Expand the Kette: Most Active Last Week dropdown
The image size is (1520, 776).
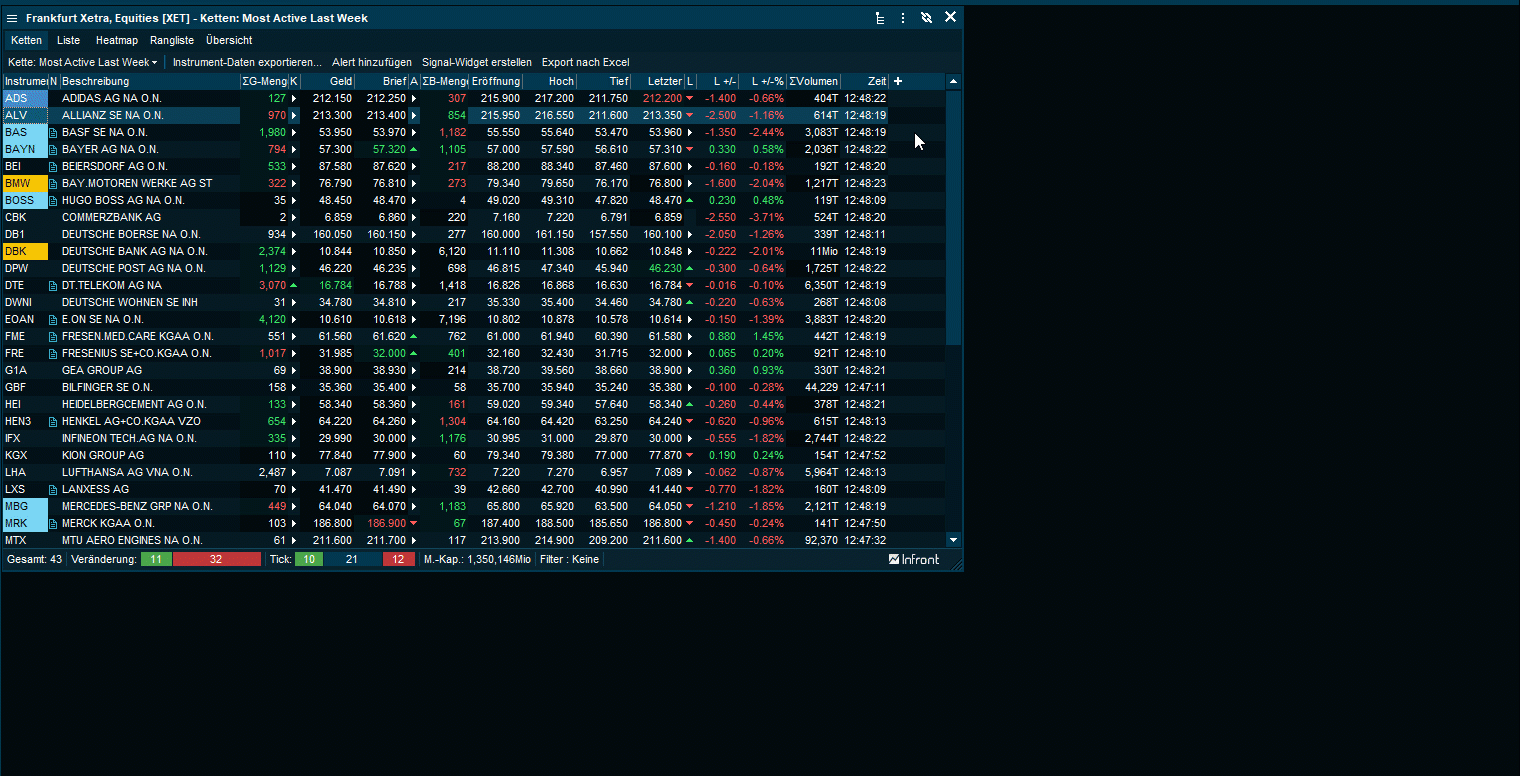click(83, 62)
